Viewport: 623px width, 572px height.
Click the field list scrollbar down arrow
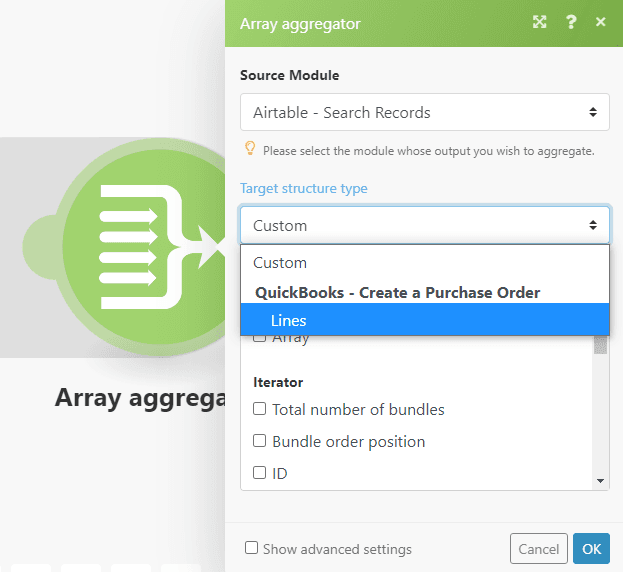pos(600,481)
